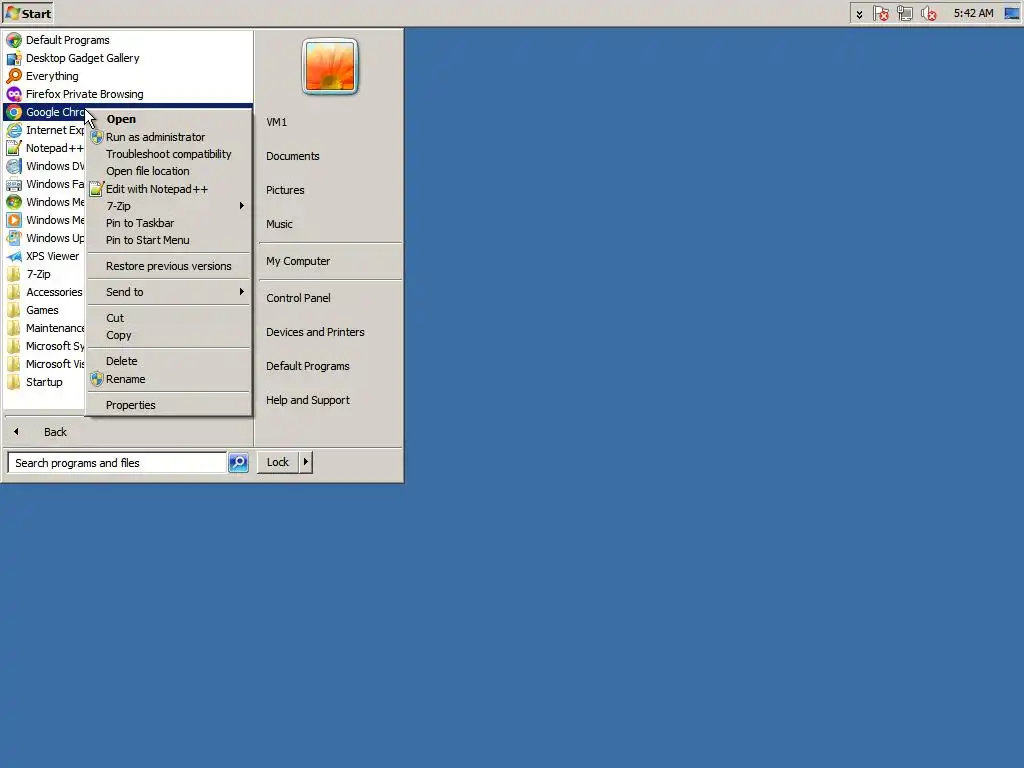
Task: Choose Pin to Start Menu
Action: pos(169,240)
